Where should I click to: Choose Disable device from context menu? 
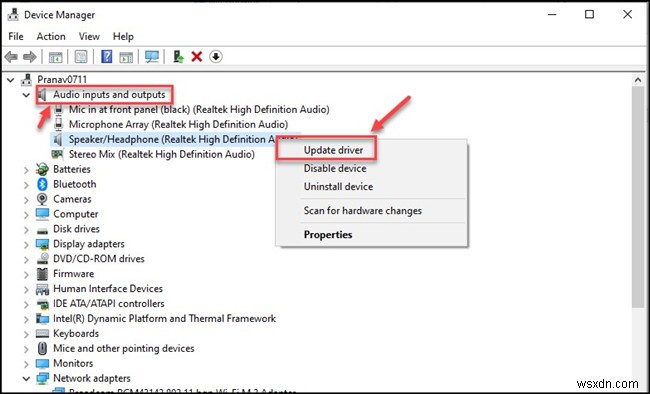[x=335, y=168]
